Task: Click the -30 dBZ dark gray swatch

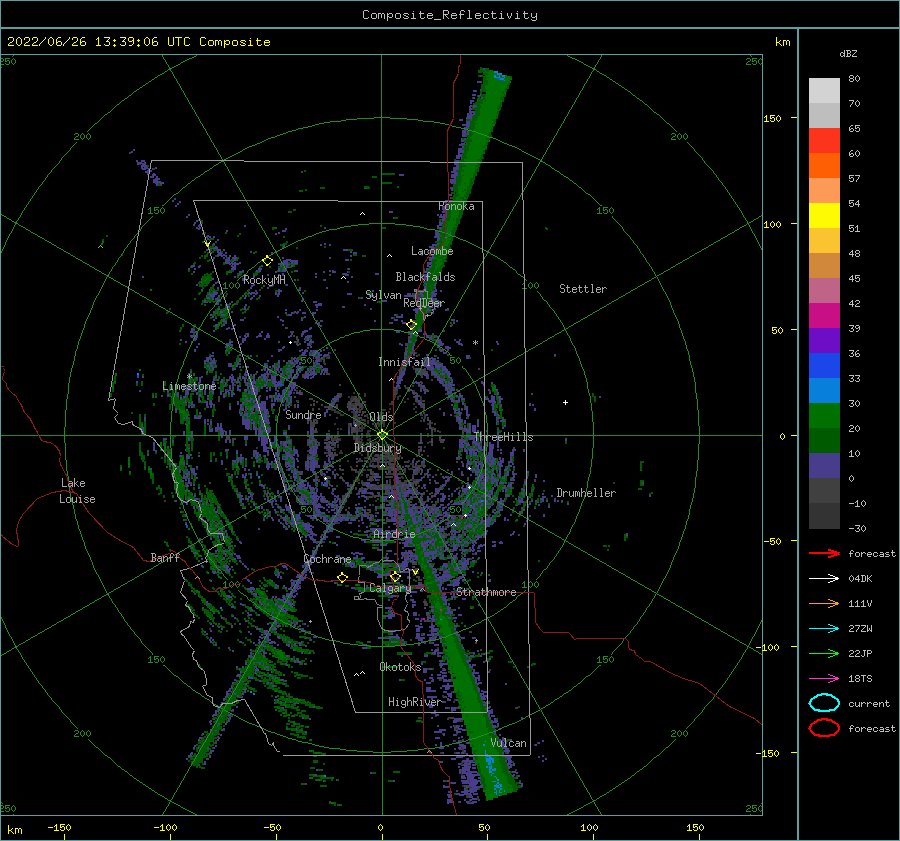Action: [824, 516]
